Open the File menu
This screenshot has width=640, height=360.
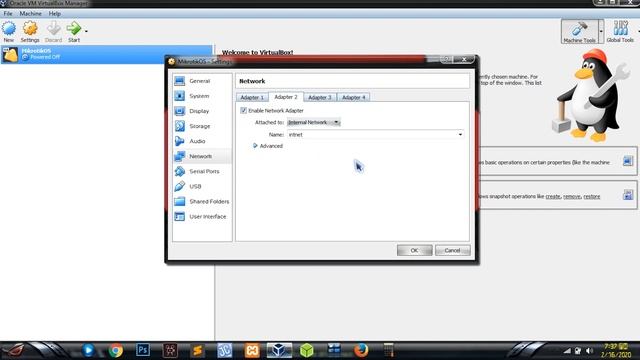[x=8, y=13]
